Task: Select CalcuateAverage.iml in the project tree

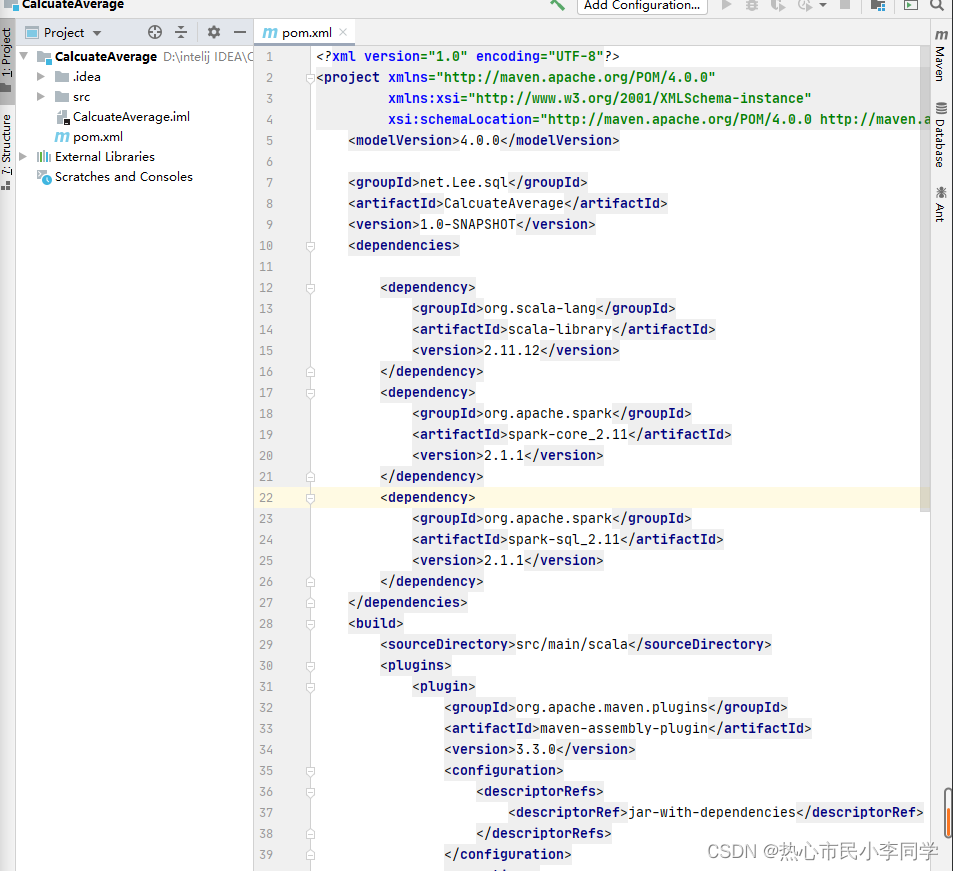Action: pyautogui.click(x=131, y=117)
